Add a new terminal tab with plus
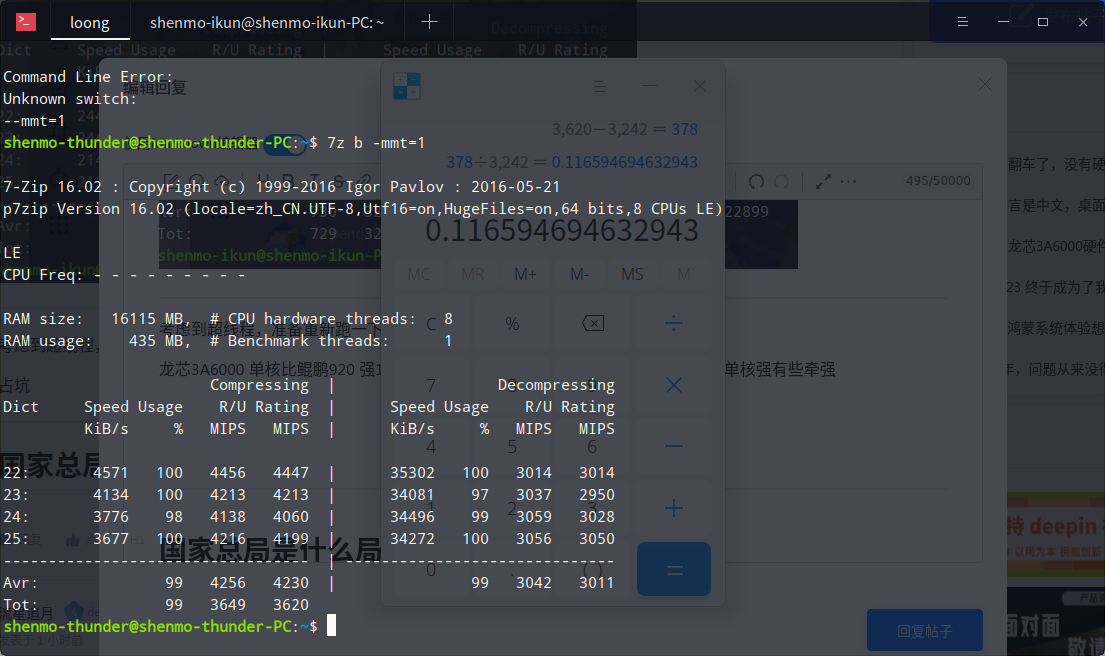 pyautogui.click(x=429, y=22)
